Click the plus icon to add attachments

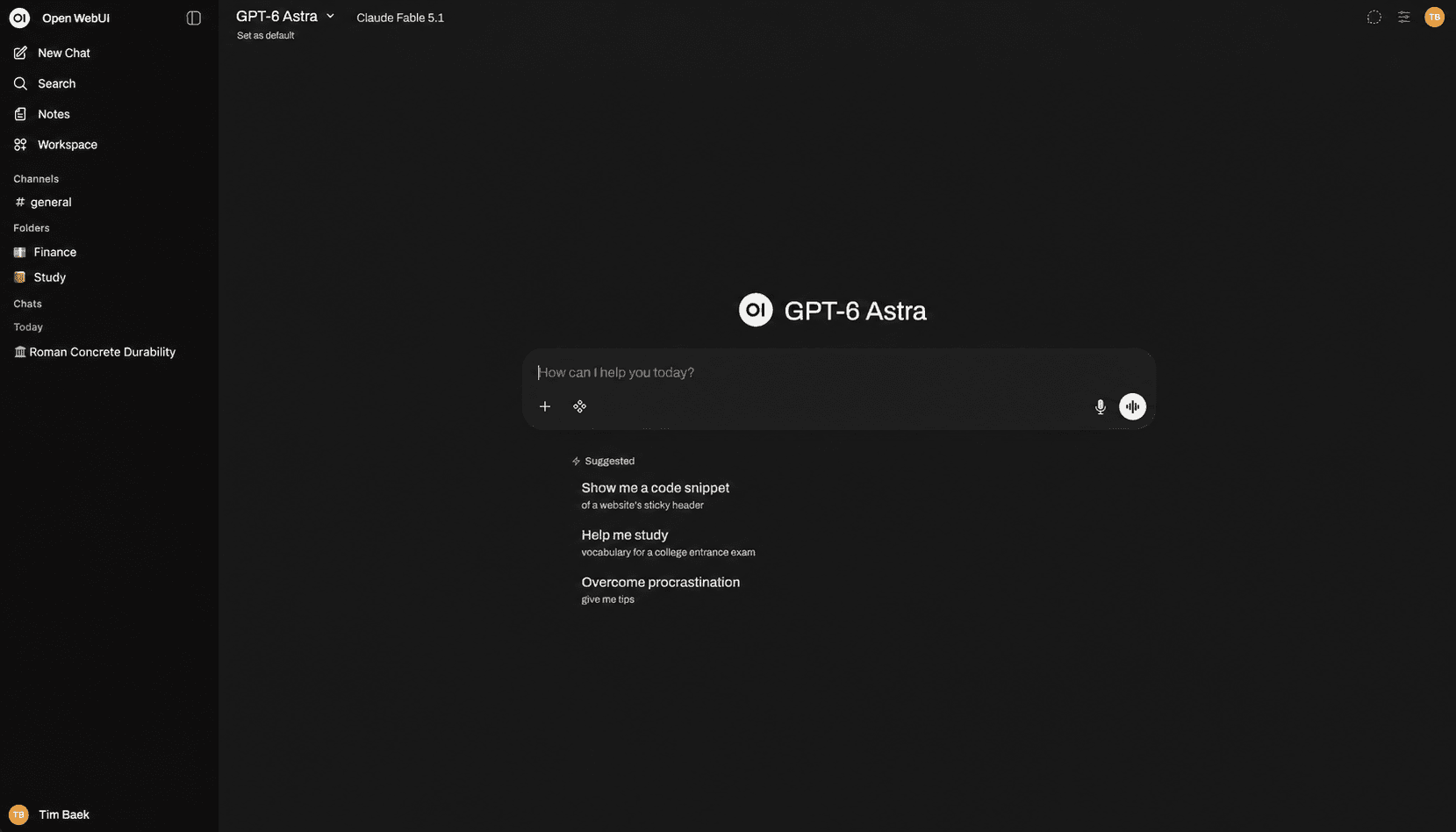click(x=545, y=406)
